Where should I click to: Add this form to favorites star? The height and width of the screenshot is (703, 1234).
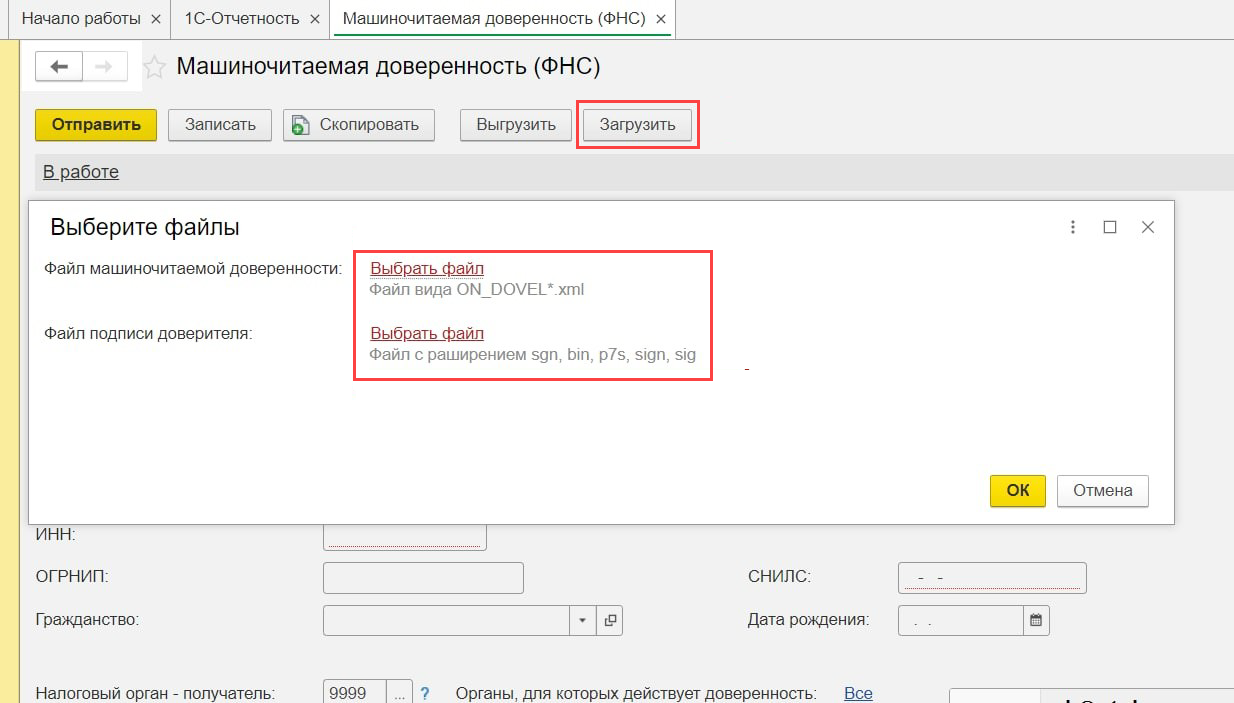tap(154, 67)
